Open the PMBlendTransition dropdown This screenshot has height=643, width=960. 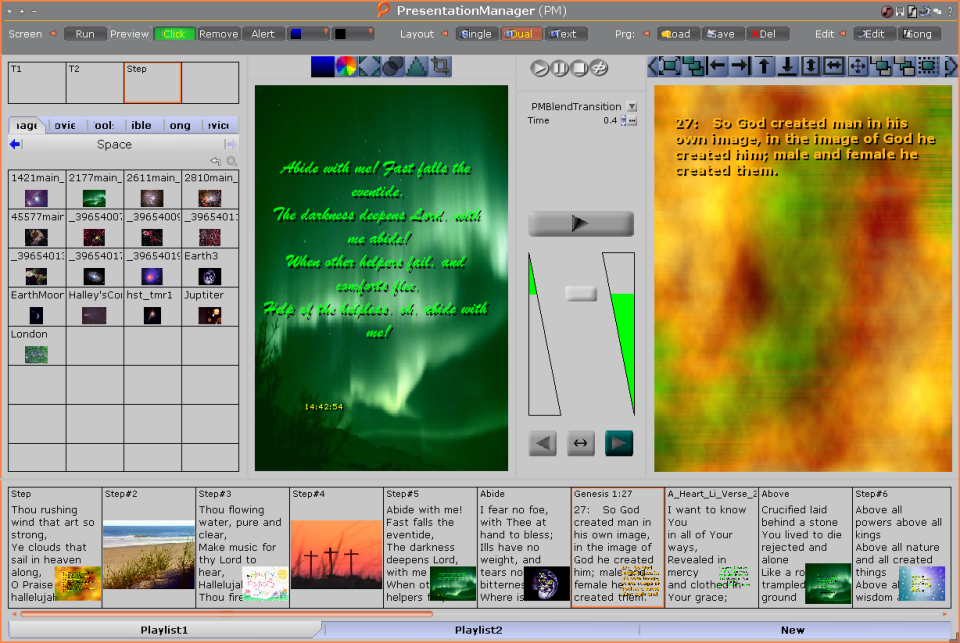[633, 106]
